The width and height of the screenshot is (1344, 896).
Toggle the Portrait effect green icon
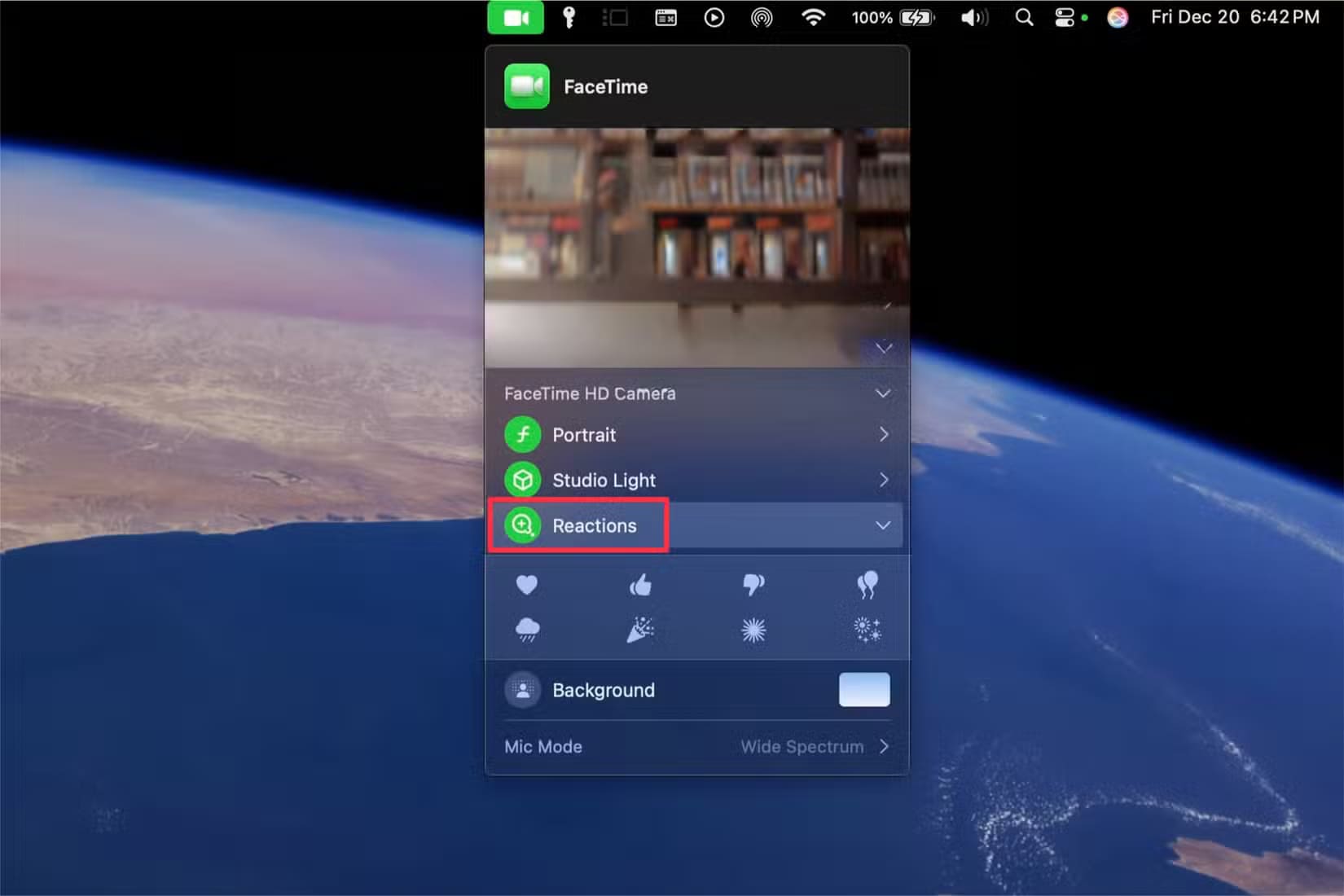(523, 434)
